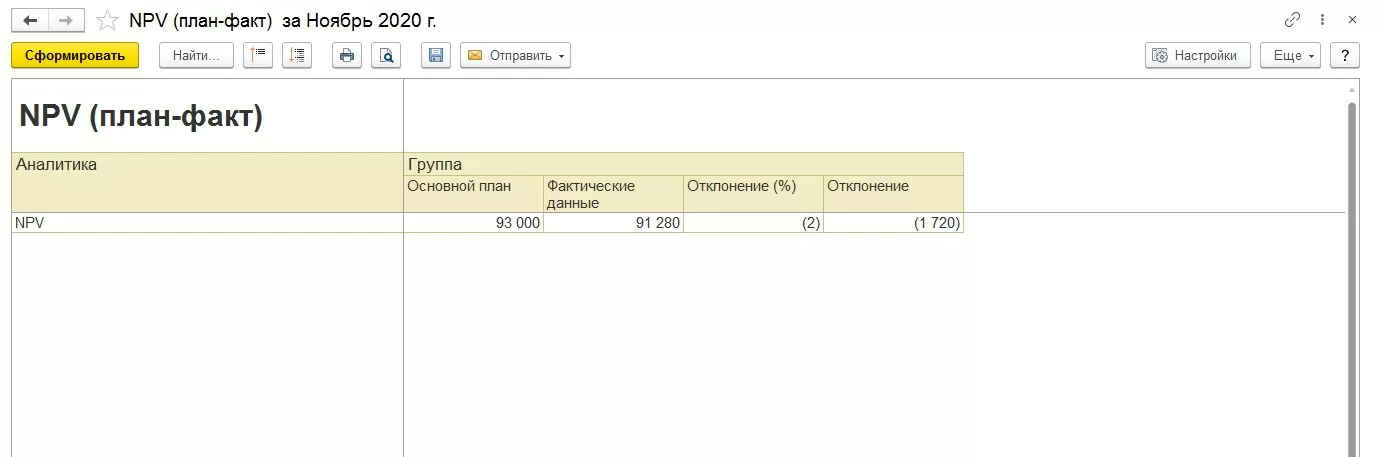1377x457 pixels.
Task: Open the Еще dropdown menu
Action: tap(1290, 55)
